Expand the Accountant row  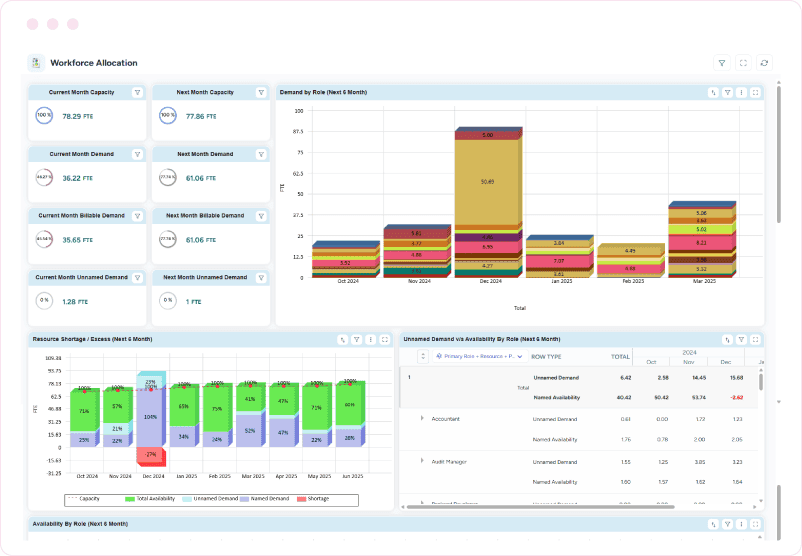422,418
